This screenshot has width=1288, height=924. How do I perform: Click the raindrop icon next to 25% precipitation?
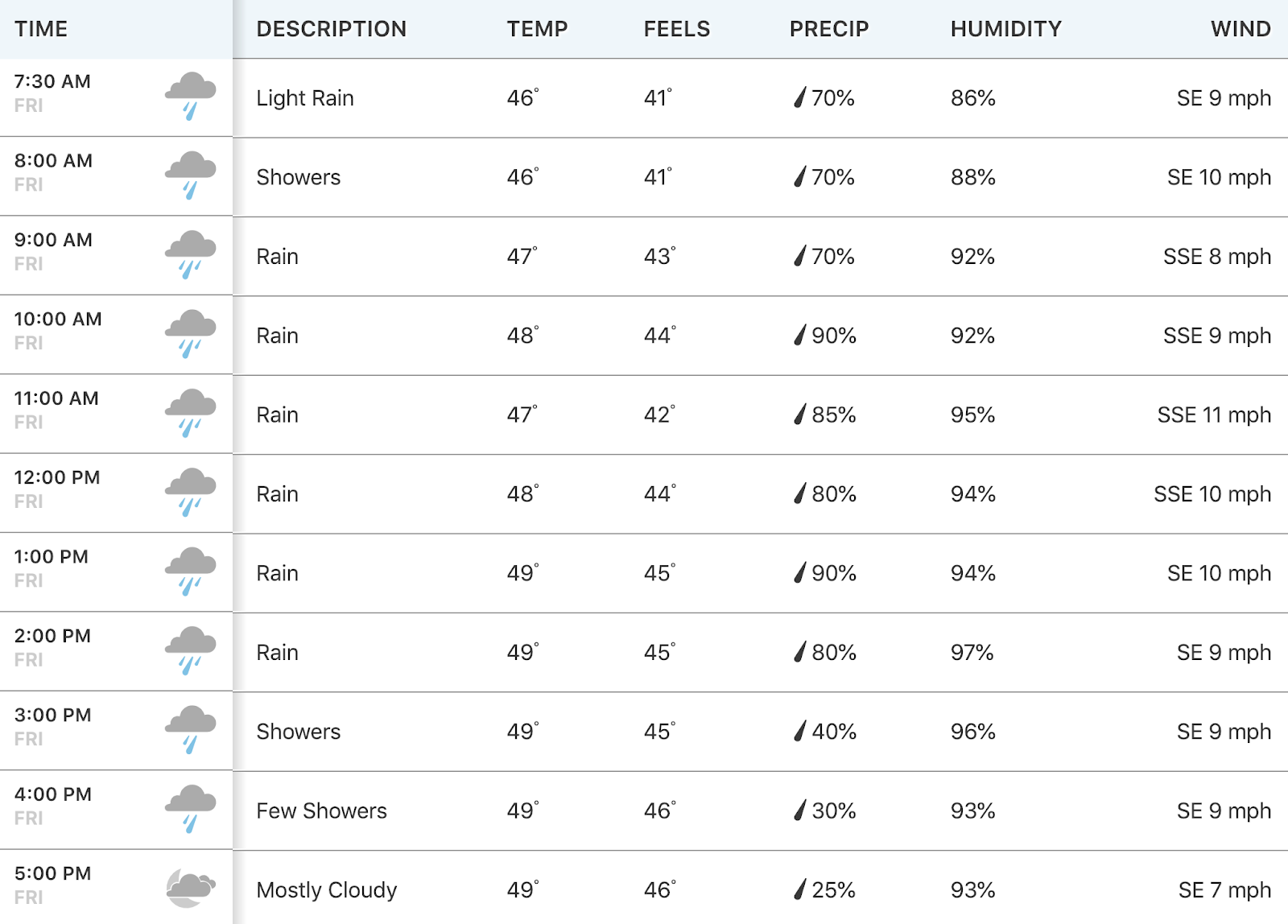coord(799,889)
